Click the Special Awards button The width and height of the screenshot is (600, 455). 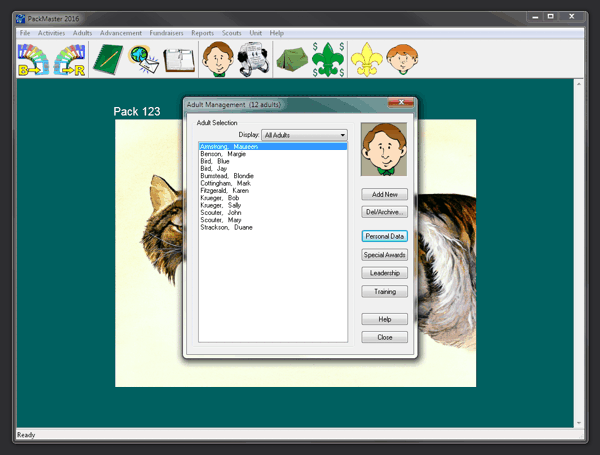tap(385, 255)
